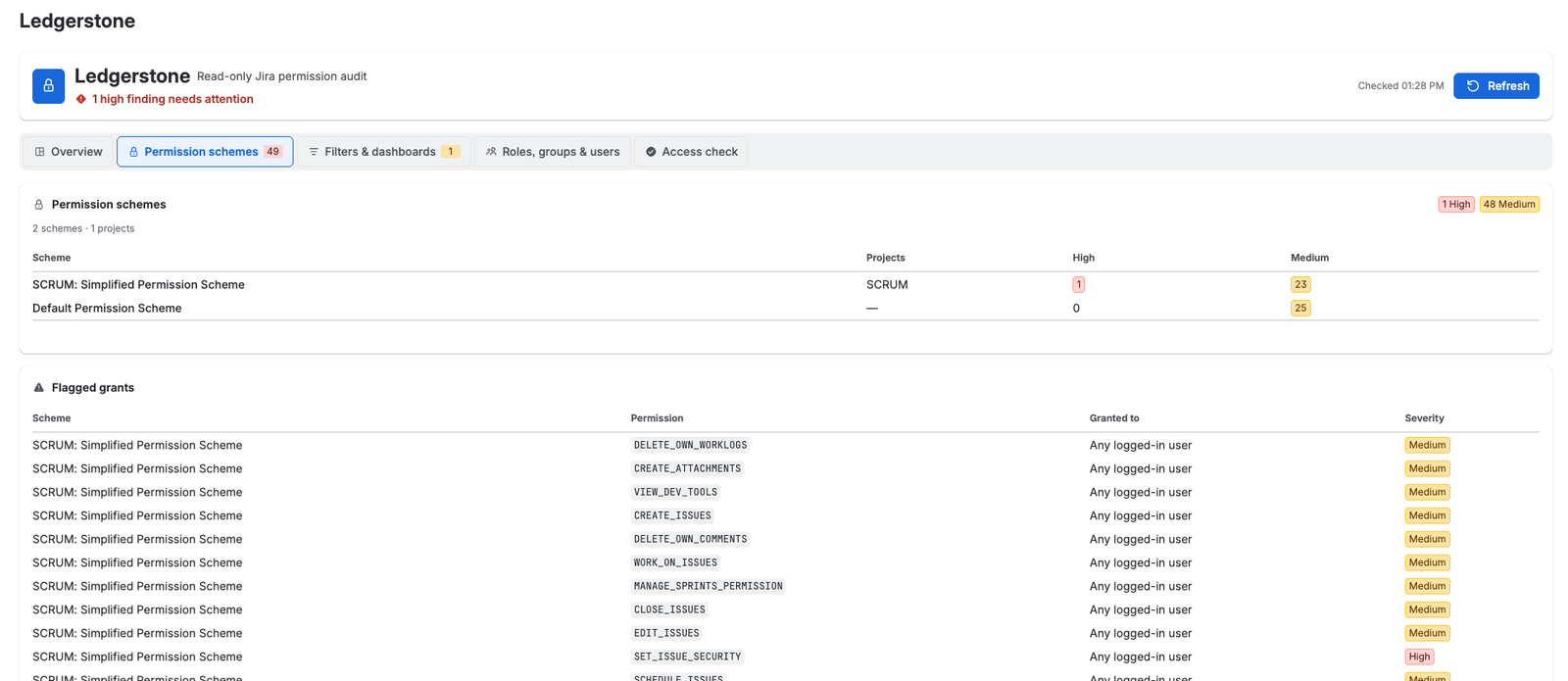
Task: Click the 1 High summary badge
Action: [1455, 205]
